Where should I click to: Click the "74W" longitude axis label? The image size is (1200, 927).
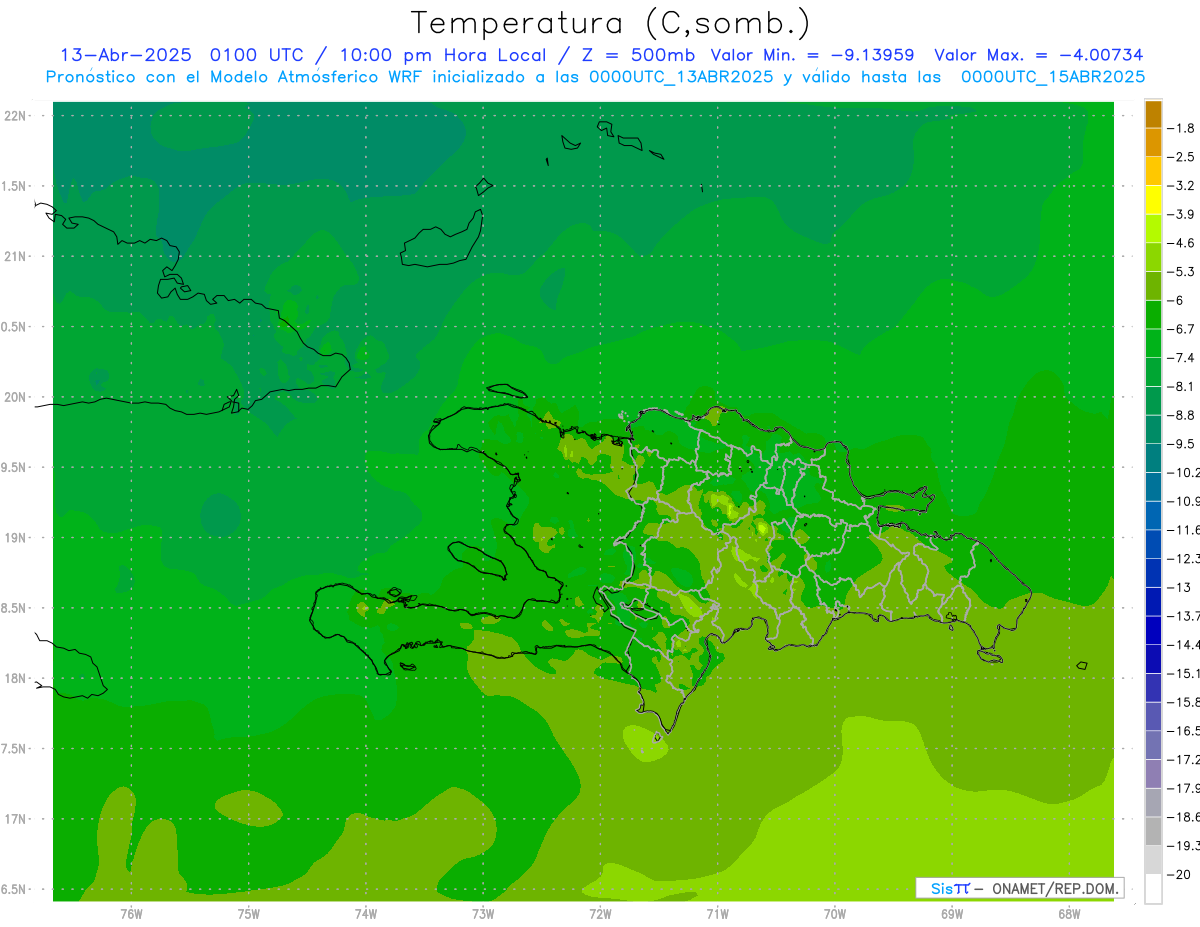[x=365, y=913]
